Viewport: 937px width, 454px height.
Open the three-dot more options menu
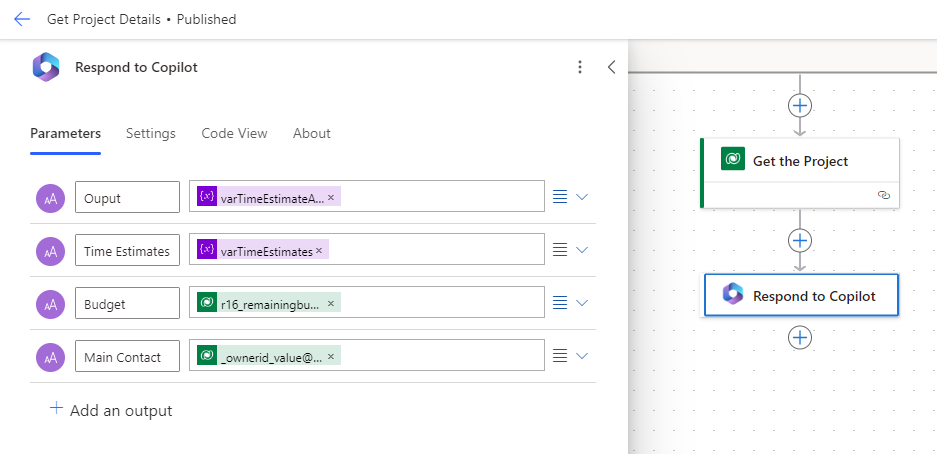coord(580,67)
